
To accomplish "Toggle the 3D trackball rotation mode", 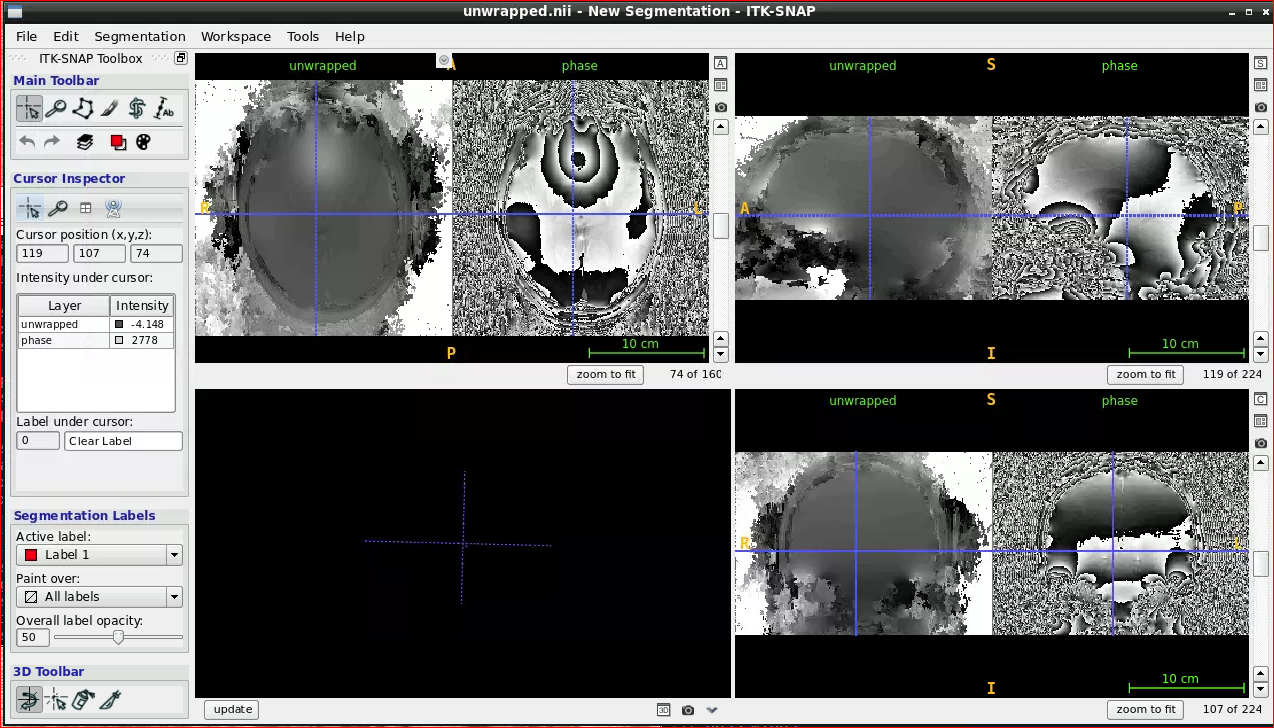I will click(x=29, y=700).
